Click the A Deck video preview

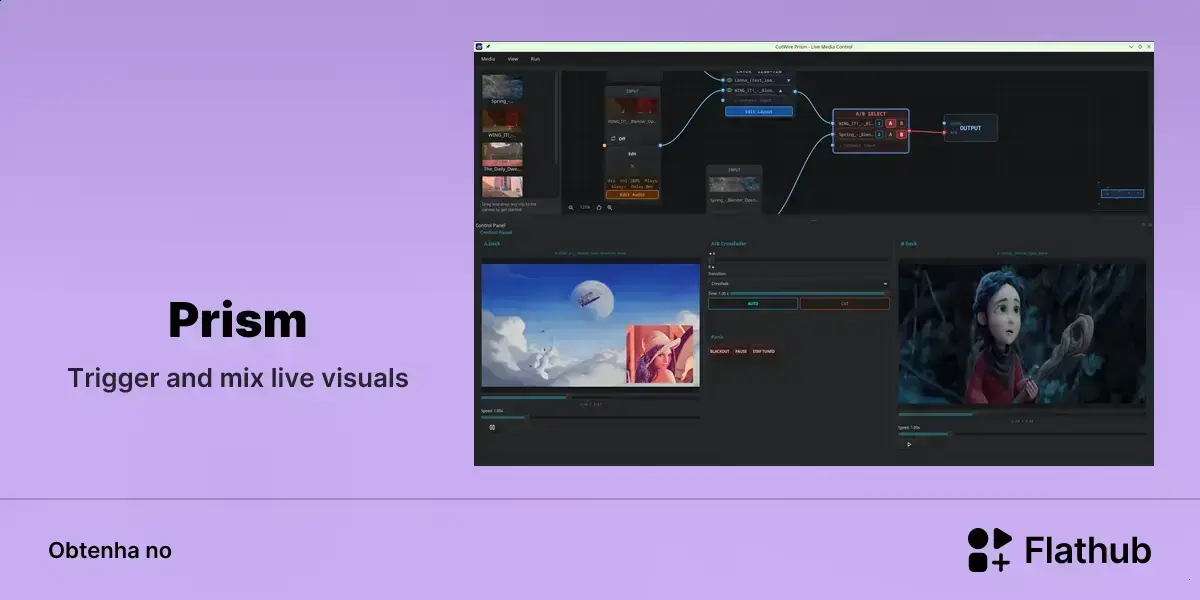(x=591, y=325)
